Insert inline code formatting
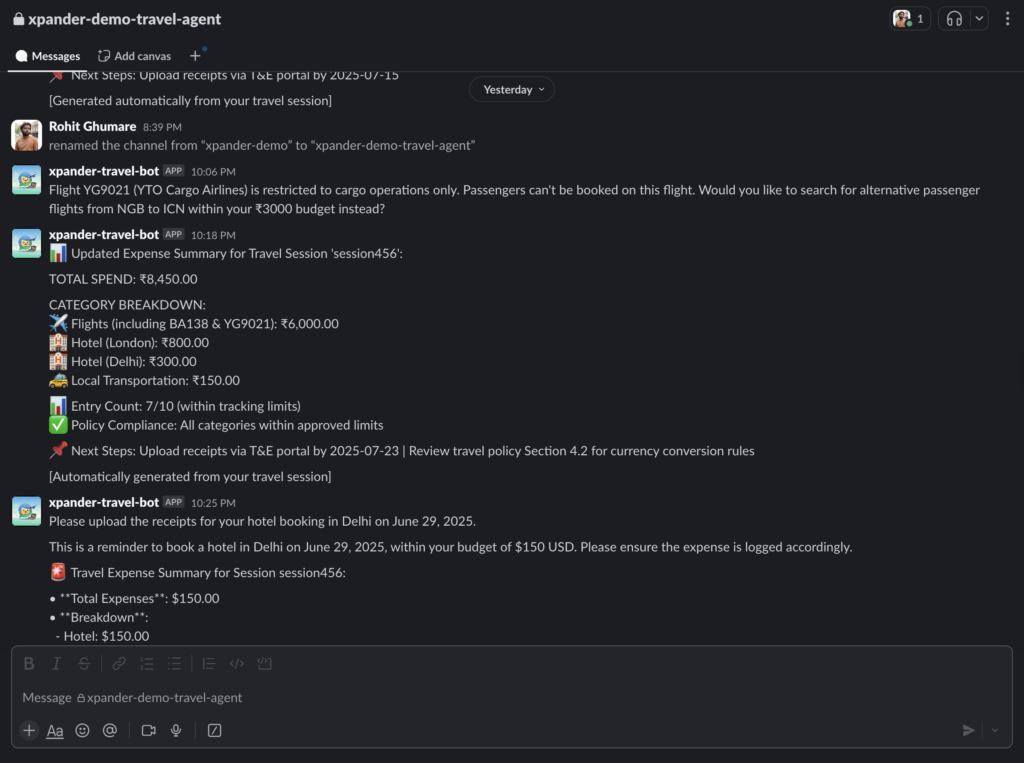Image resolution: width=1024 pixels, height=763 pixels. pos(236,664)
